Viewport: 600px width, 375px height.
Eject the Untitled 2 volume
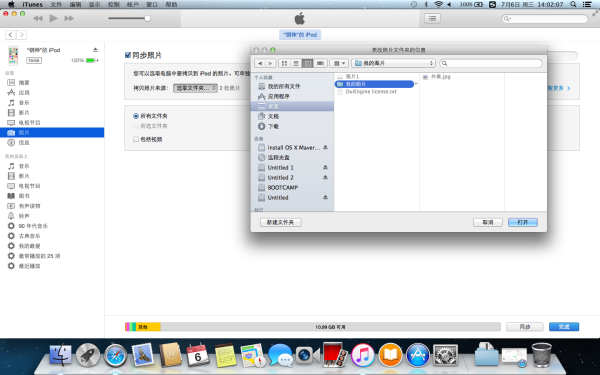coord(325,177)
